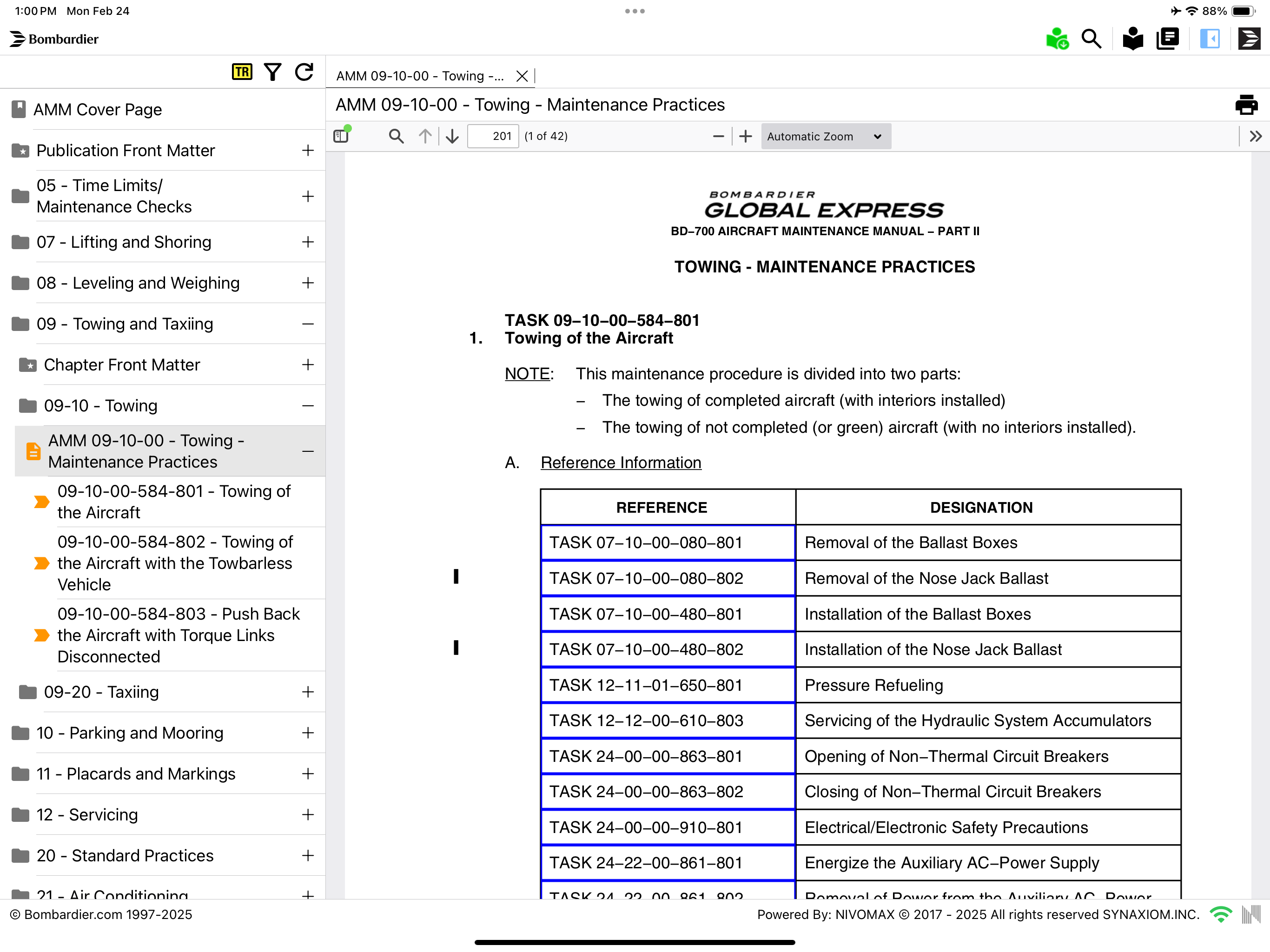Toggle the PDF sidebar panel
This screenshot has height=952, width=1270.
342,136
